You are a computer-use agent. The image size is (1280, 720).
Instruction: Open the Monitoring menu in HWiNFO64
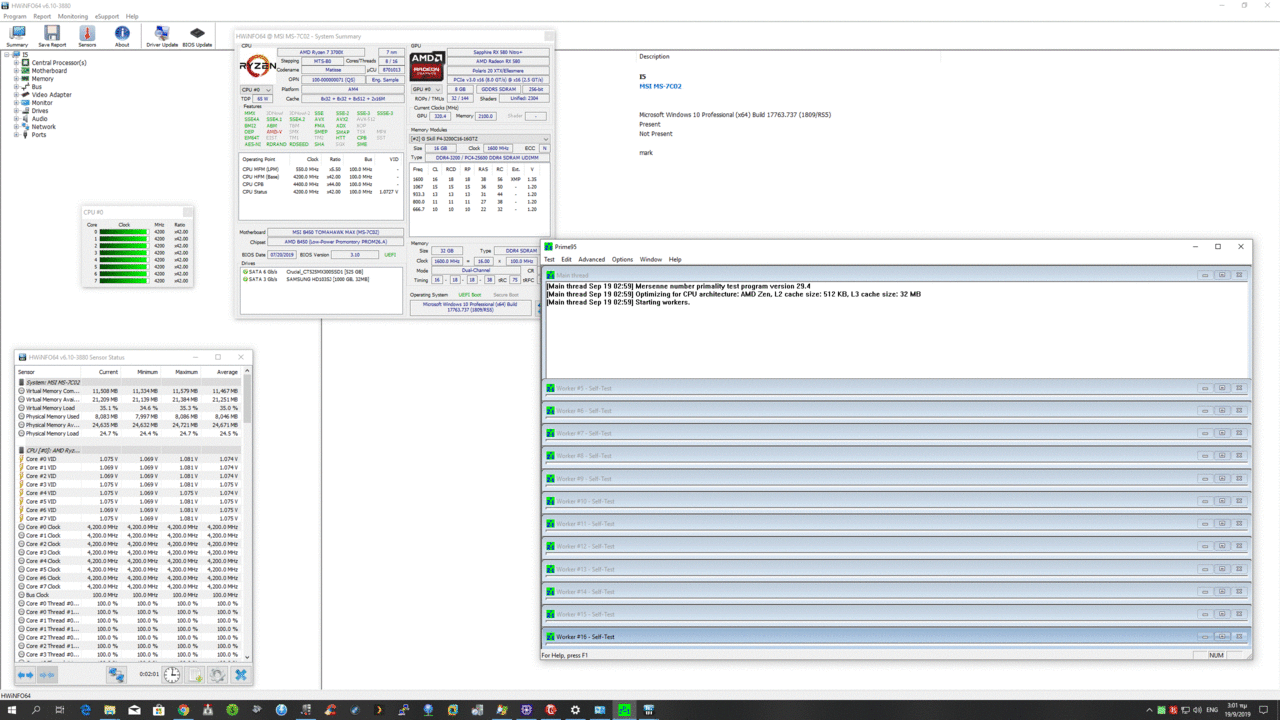coord(72,17)
